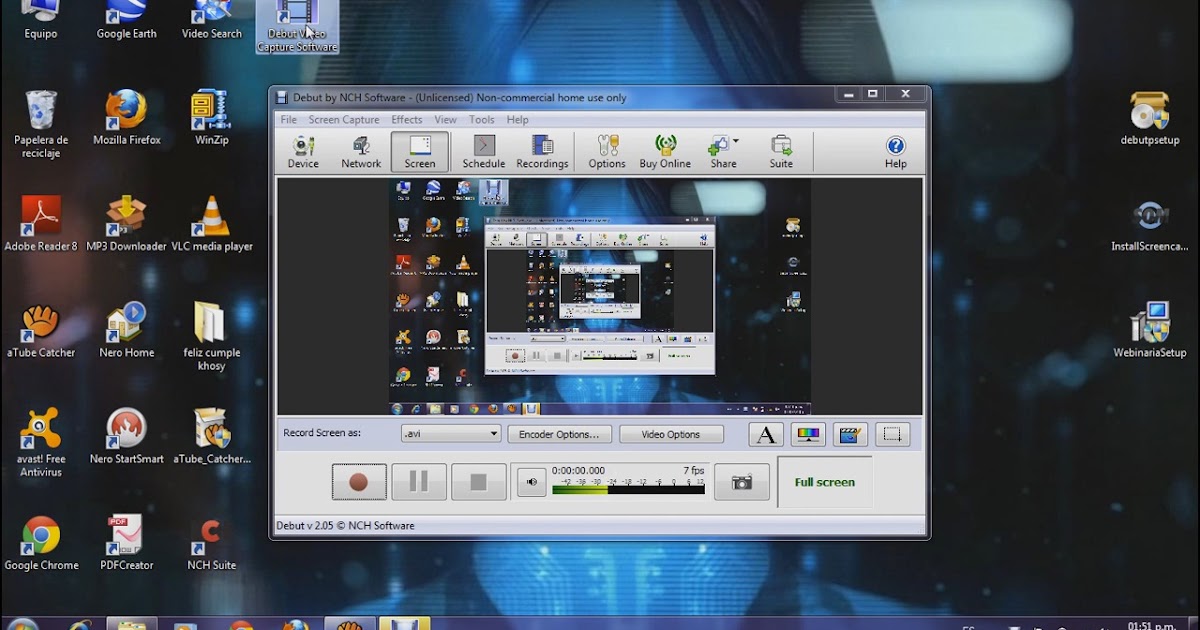Click the Encoder Options button
1200x630 pixels.
pos(559,433)
